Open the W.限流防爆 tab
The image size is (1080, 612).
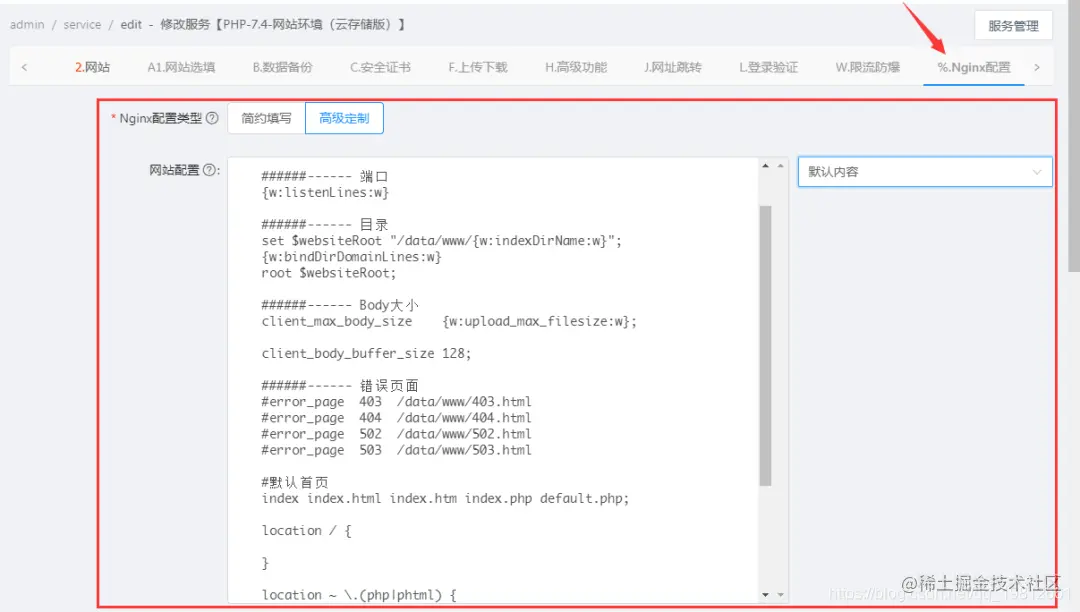coord(869,66)
